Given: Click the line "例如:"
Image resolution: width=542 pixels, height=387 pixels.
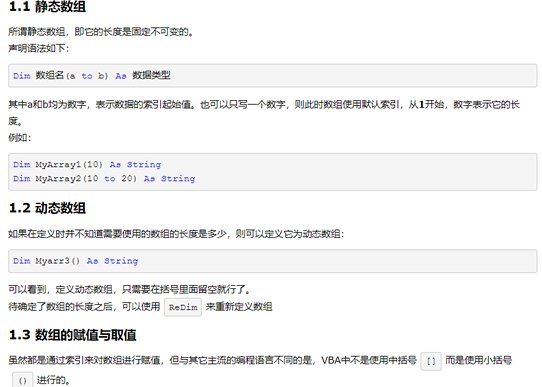Looking at the screenshot, I should coord(20,138).
